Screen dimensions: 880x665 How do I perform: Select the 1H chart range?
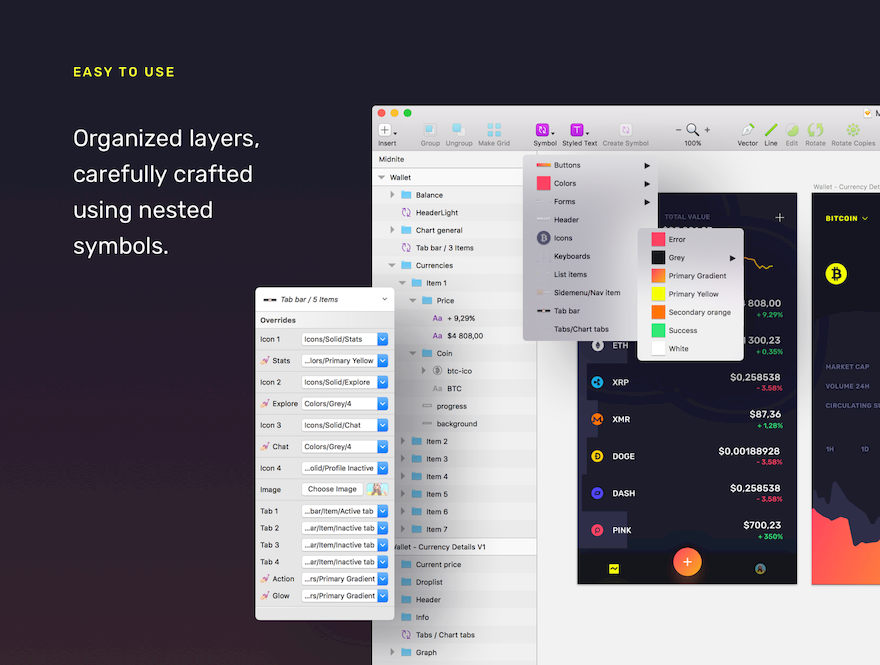click(x=830, y=449)
